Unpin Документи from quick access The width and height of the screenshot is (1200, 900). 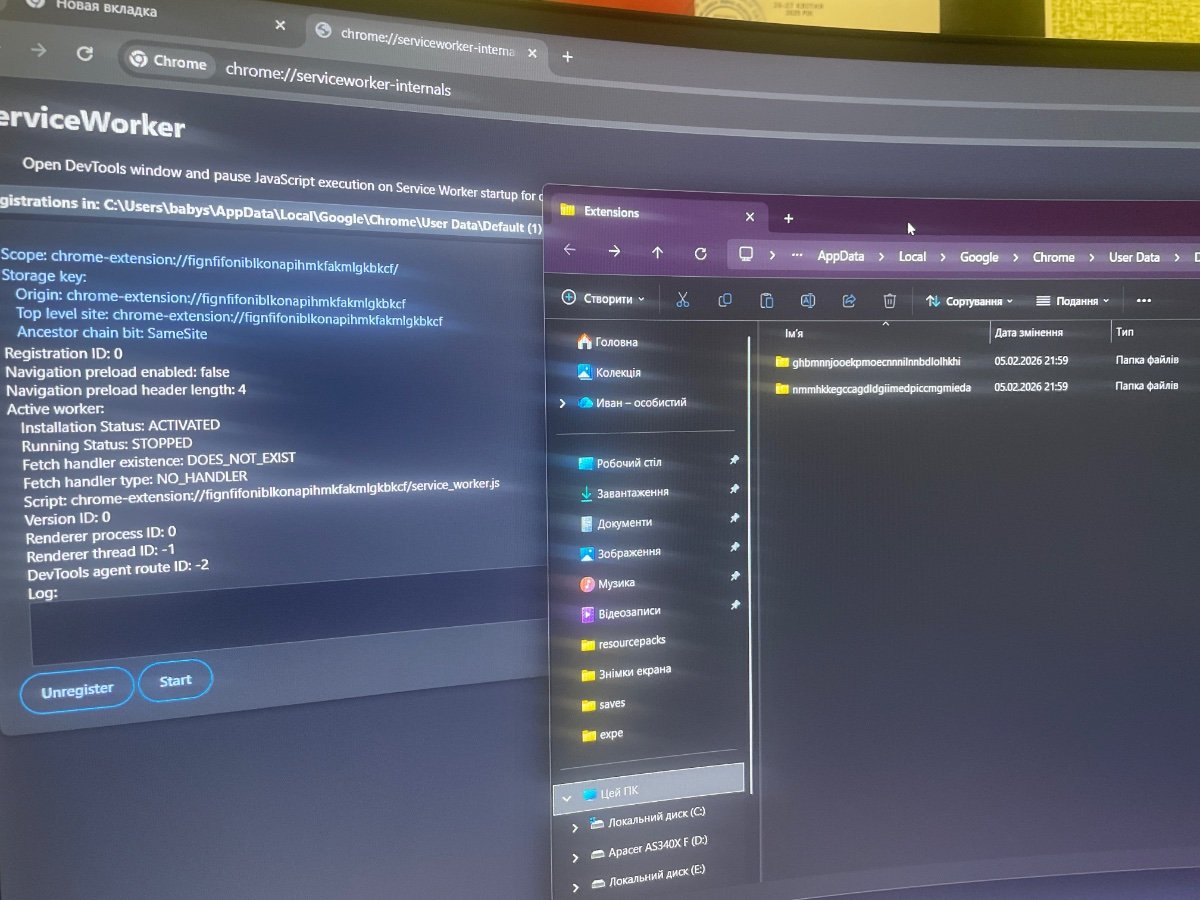pyautogui.click(x=734, y=518)
